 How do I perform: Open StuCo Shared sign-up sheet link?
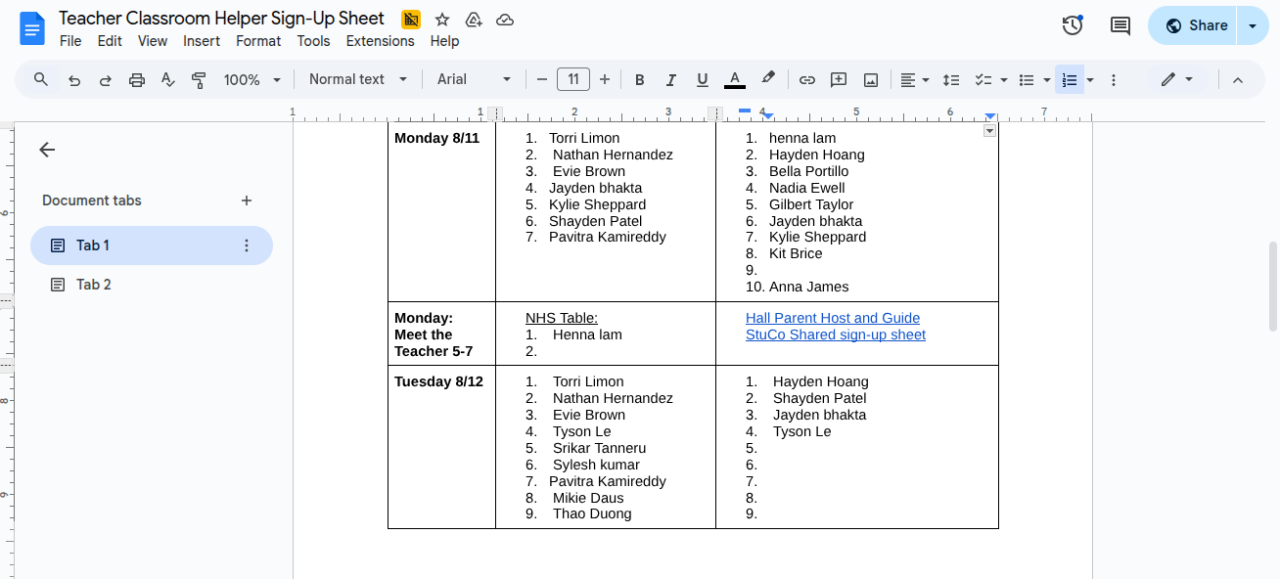tap(835, 335)
